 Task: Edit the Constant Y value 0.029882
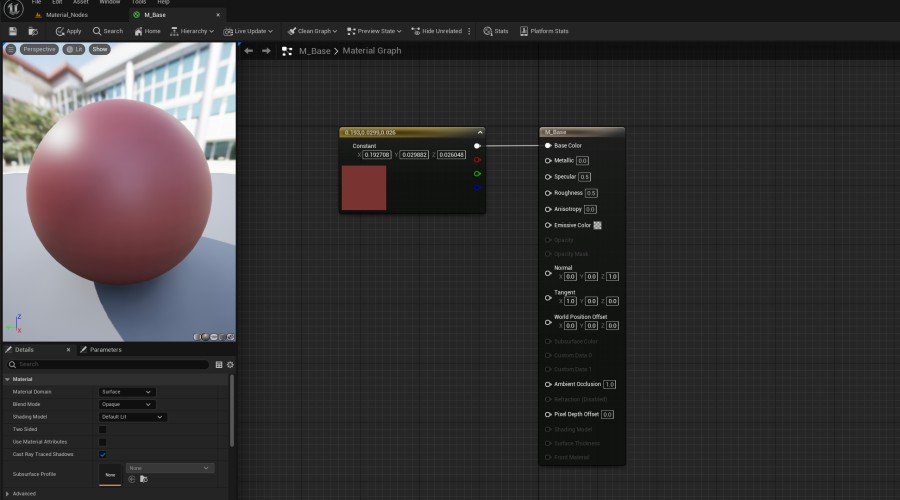coord(414,155)
